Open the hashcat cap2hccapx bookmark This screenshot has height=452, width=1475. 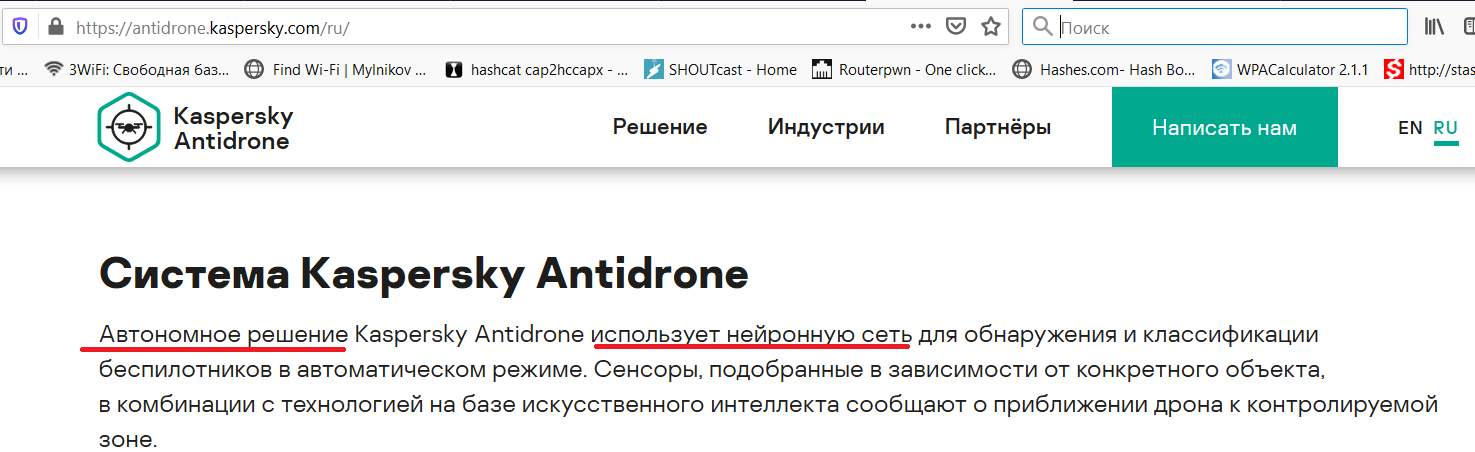(x=537, y=69)
